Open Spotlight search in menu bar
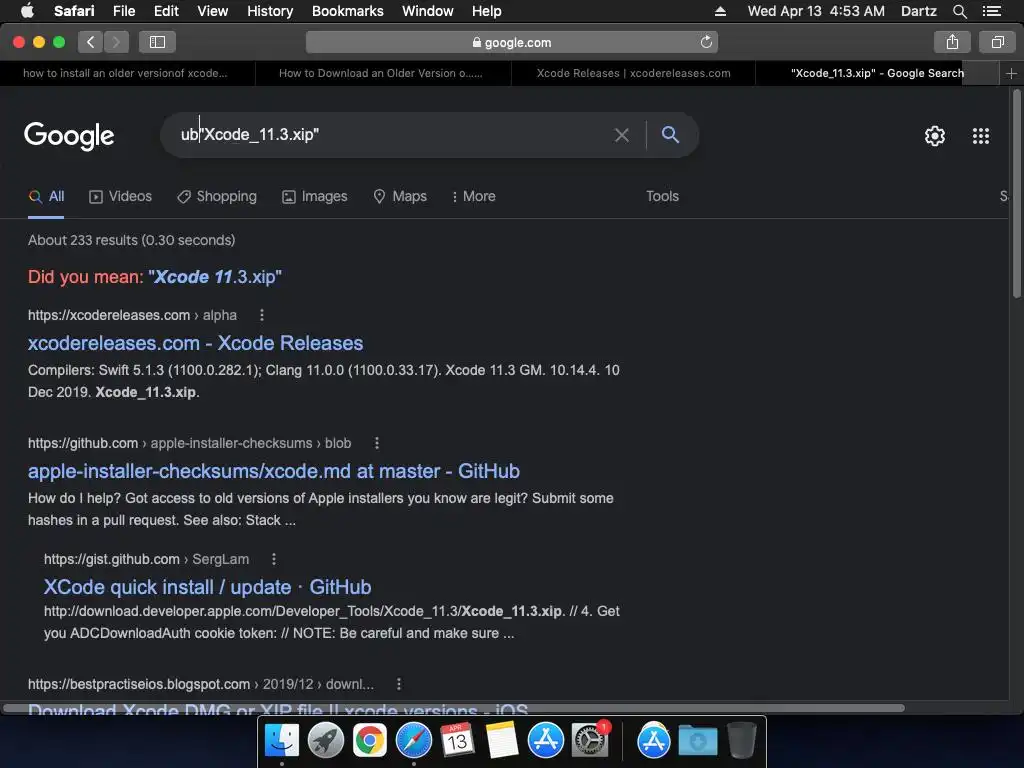Viewport: 1024px width, 768px height. point(959,11)
